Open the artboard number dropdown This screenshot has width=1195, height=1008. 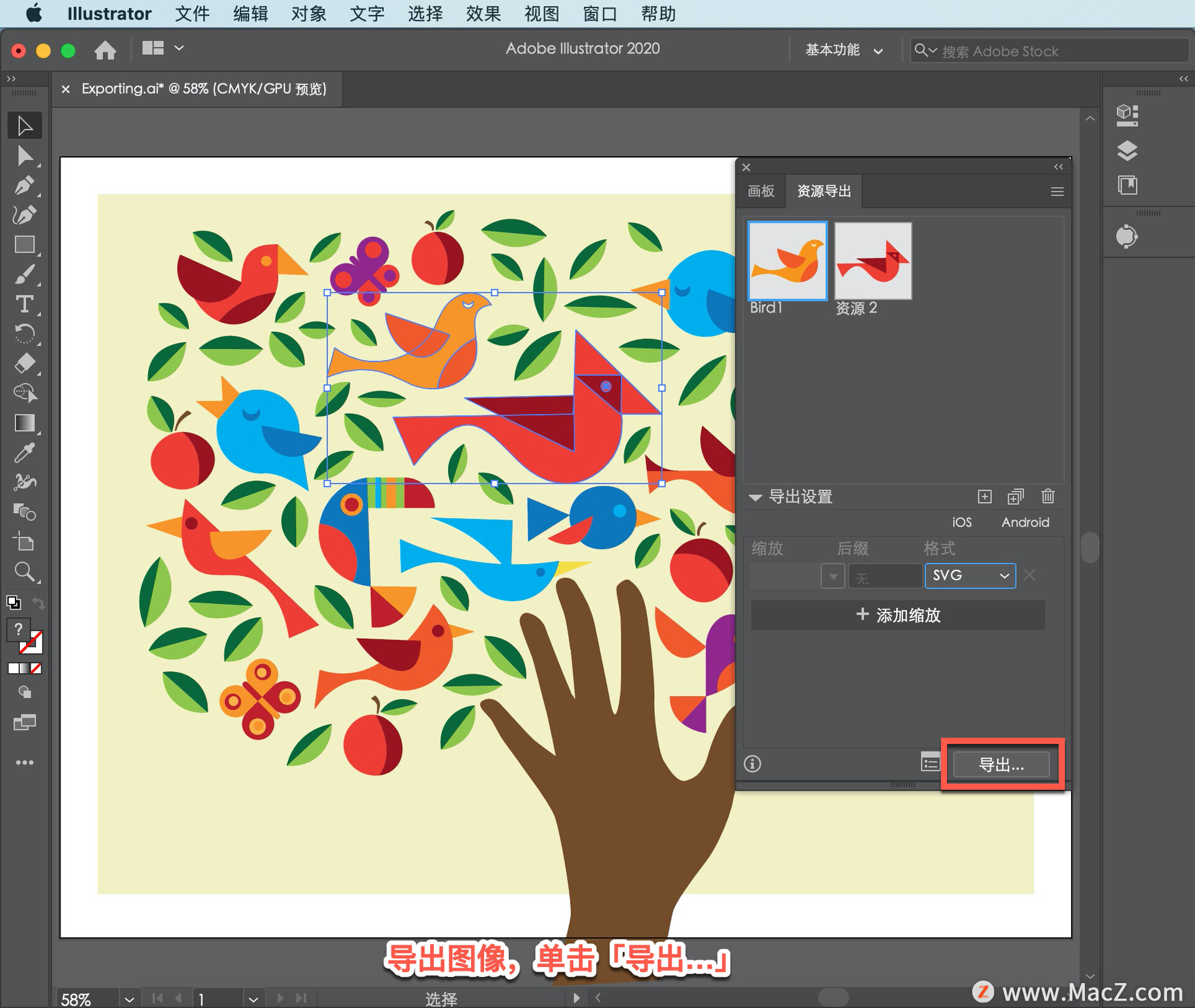(x=253, y=999)
